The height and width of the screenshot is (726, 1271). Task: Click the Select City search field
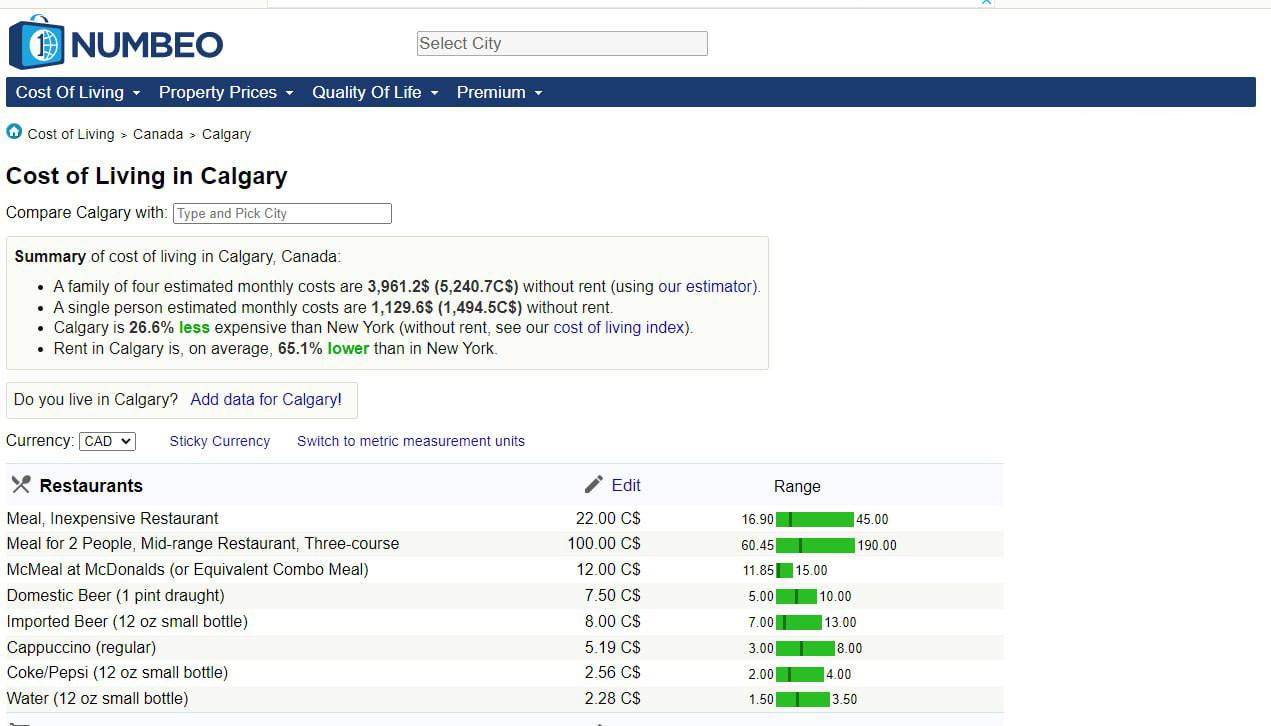point(562,43)
